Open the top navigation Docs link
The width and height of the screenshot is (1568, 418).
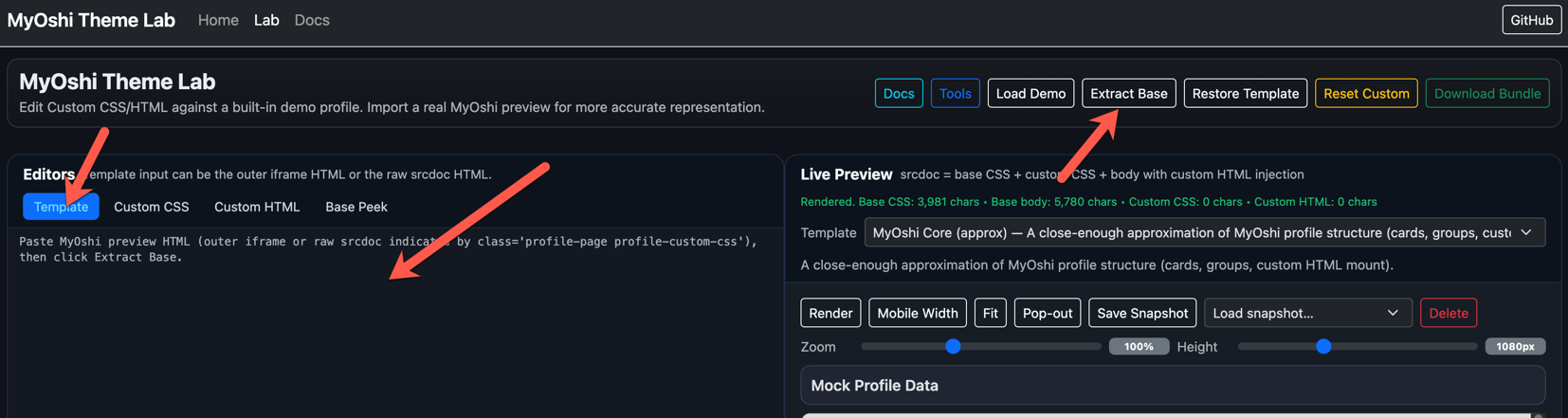(312, 20)
